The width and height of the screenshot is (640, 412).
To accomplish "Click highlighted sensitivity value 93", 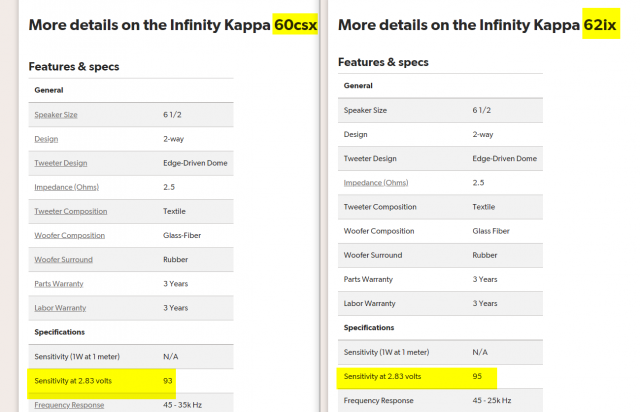I will pos(169,381).
